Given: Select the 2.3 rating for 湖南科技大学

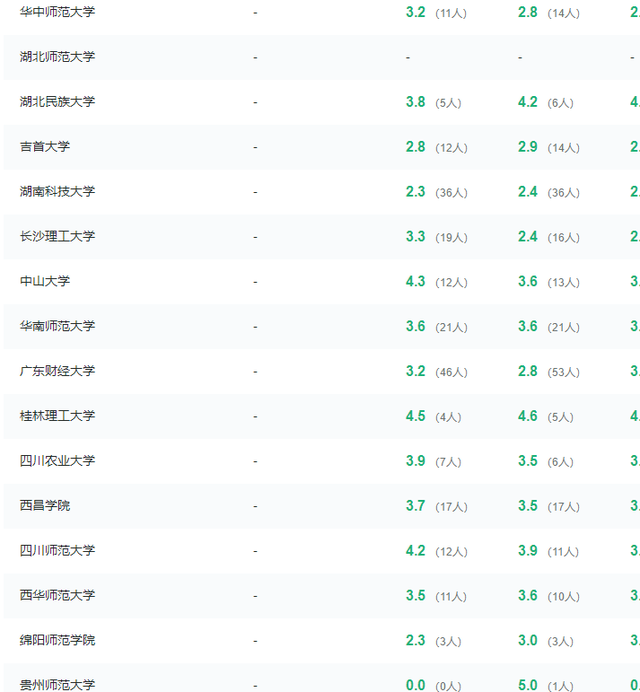Looking at the screenshot, I should [415, 192].
